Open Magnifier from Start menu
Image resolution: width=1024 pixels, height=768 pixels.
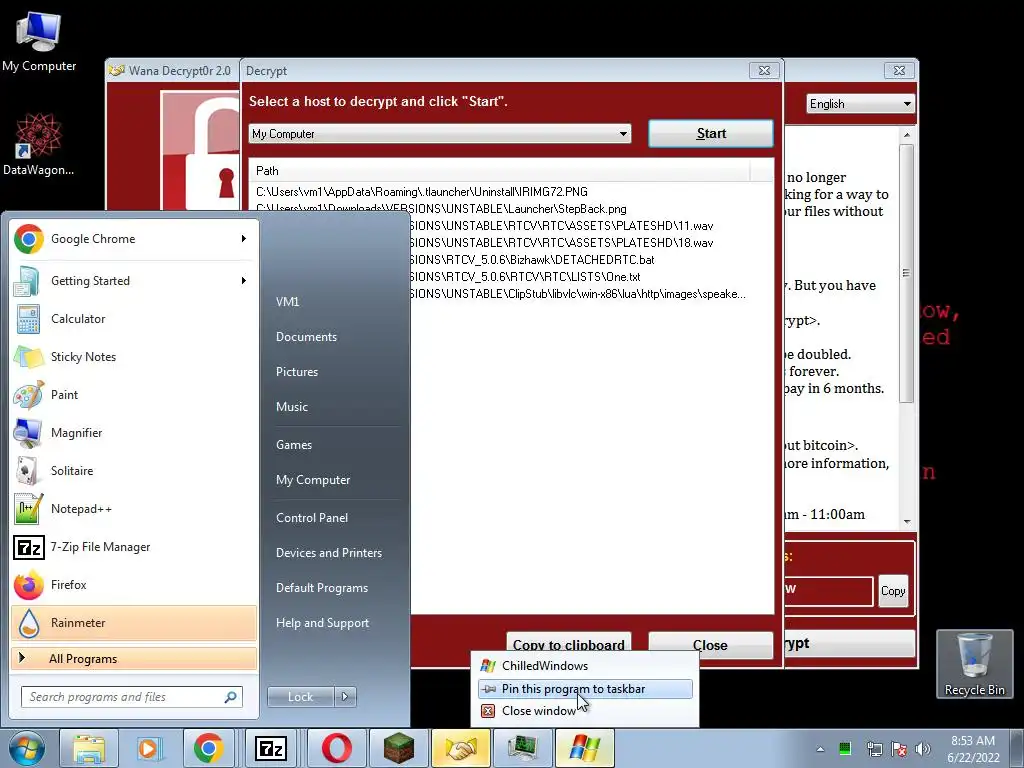134,432
